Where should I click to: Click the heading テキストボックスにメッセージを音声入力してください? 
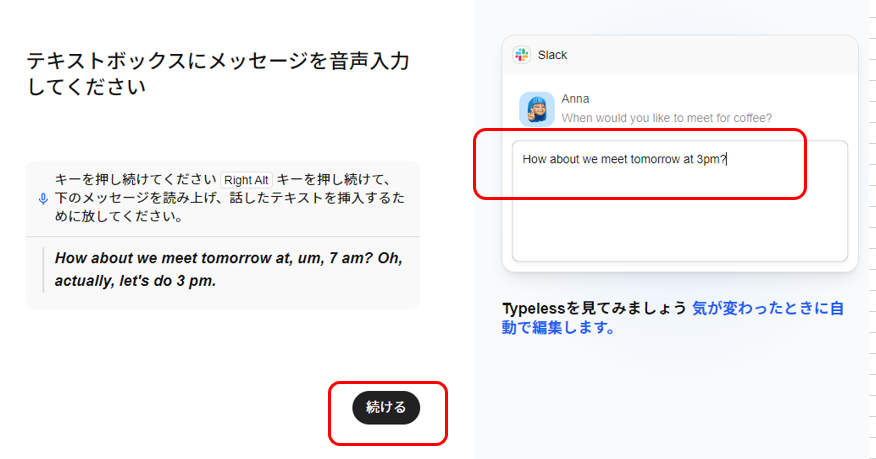(218, 74)
